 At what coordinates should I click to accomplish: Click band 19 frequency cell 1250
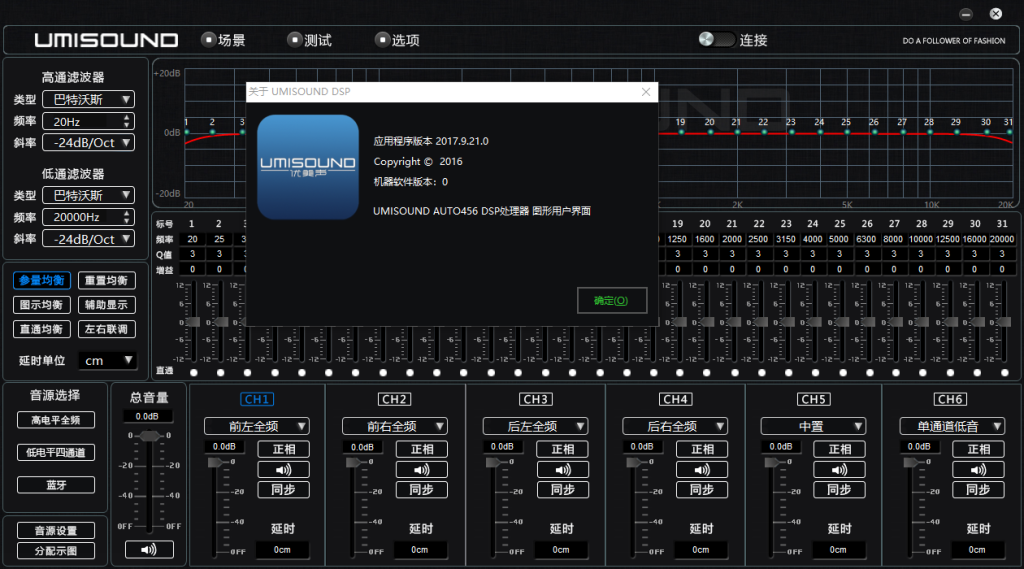pyautogui.click(x=677, y=239)
